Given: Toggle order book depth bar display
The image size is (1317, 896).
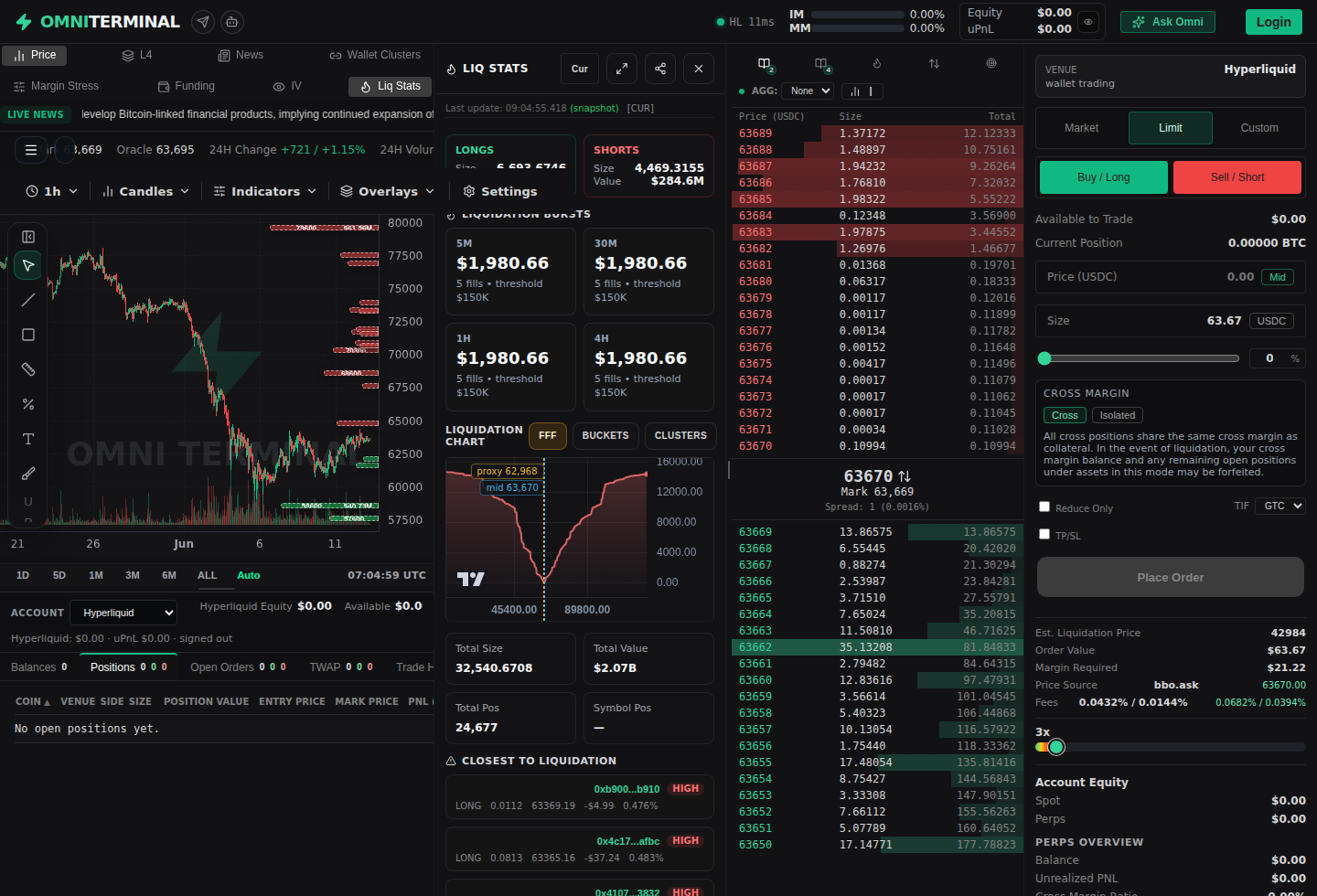Looking at the screenshot, I should [862, 91].
